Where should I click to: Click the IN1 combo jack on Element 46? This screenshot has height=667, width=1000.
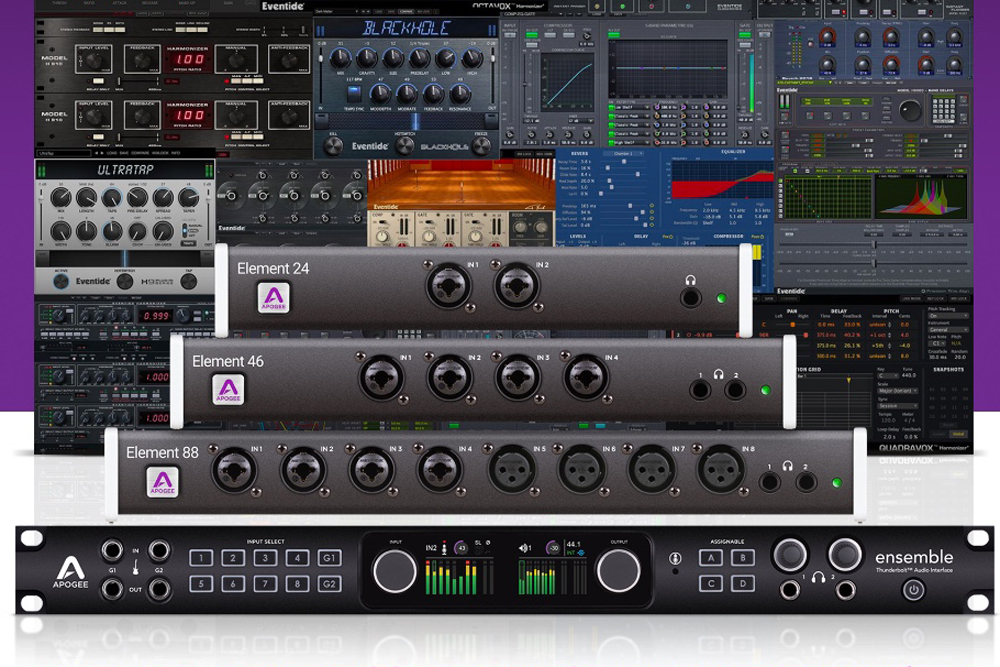[x=381, y=377]
